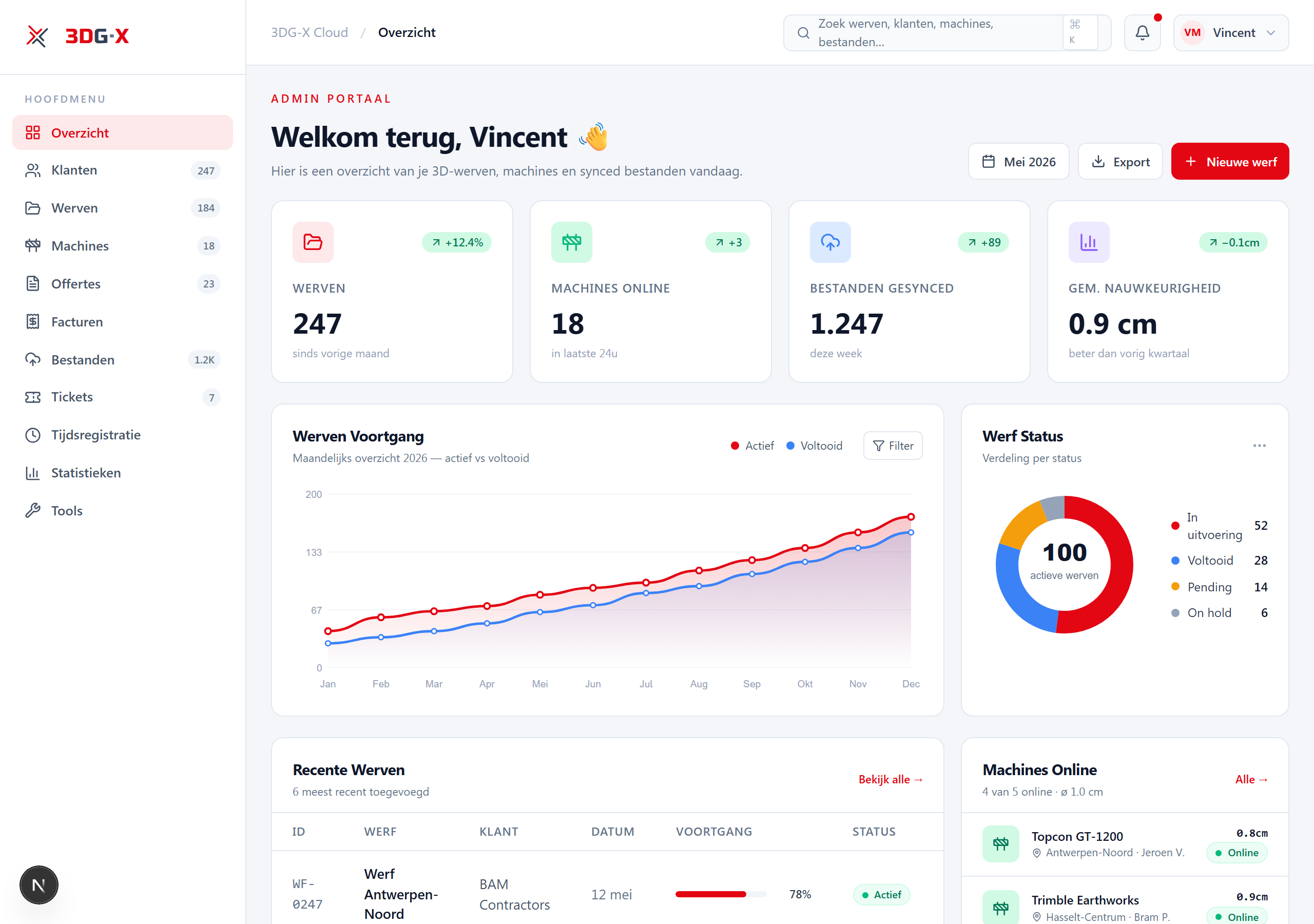Screen dimensions: 1314x924
Task: Open notifications bell icon
Action: [1142, 33]
